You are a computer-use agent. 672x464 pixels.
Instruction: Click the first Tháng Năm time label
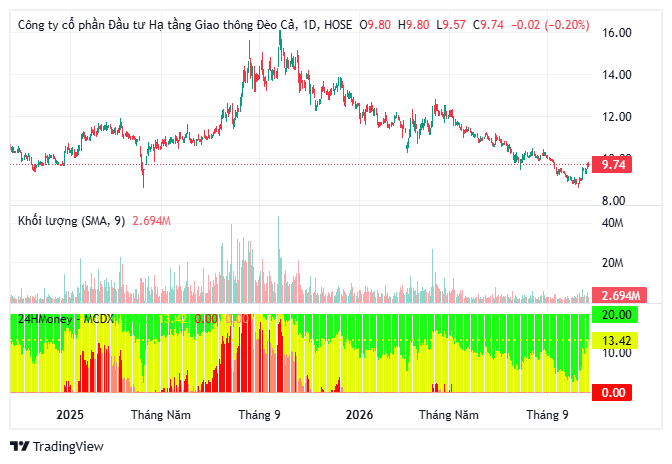[161, 415]
